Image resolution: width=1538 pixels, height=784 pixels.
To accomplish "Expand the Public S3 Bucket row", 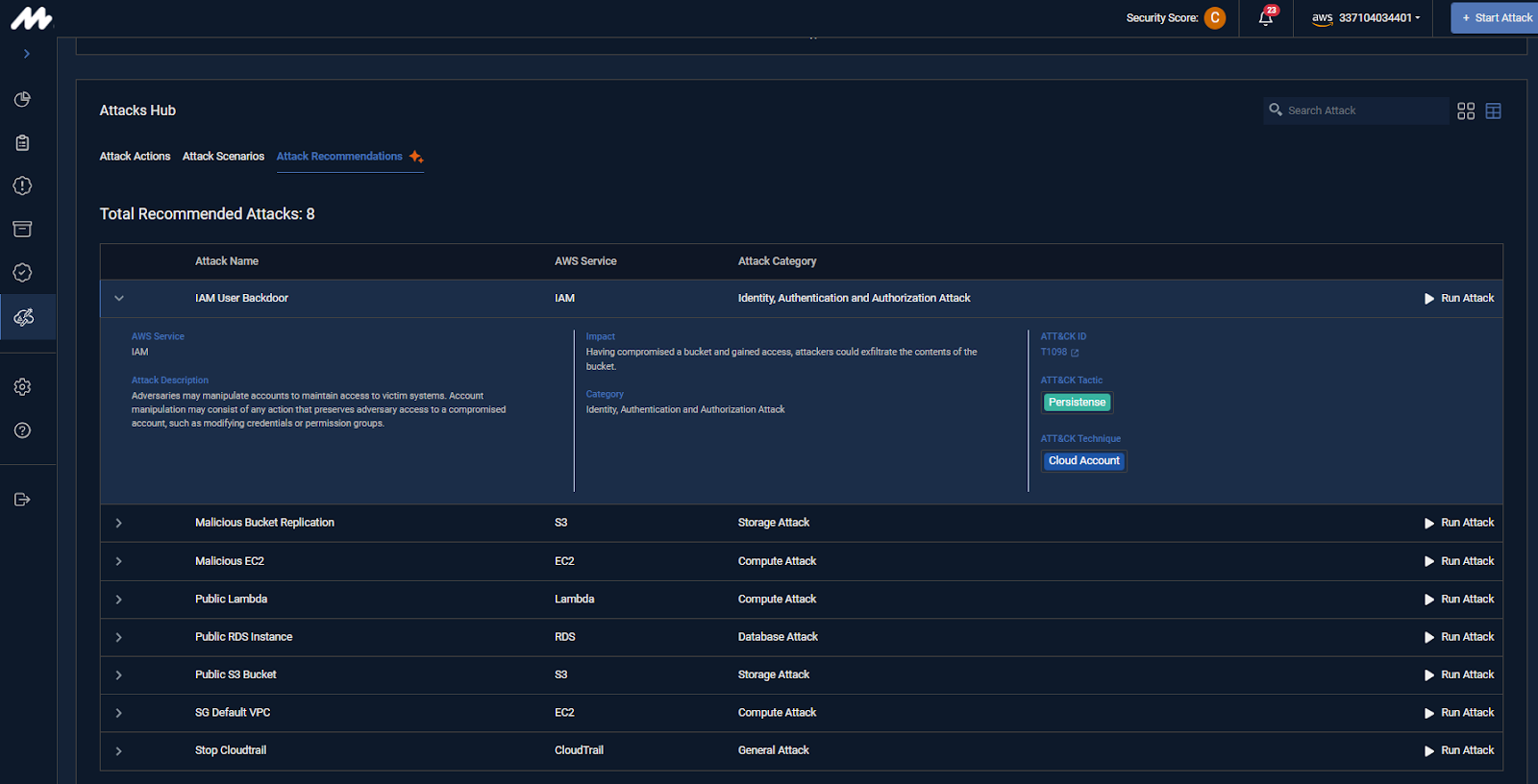I will pos(119,675).
